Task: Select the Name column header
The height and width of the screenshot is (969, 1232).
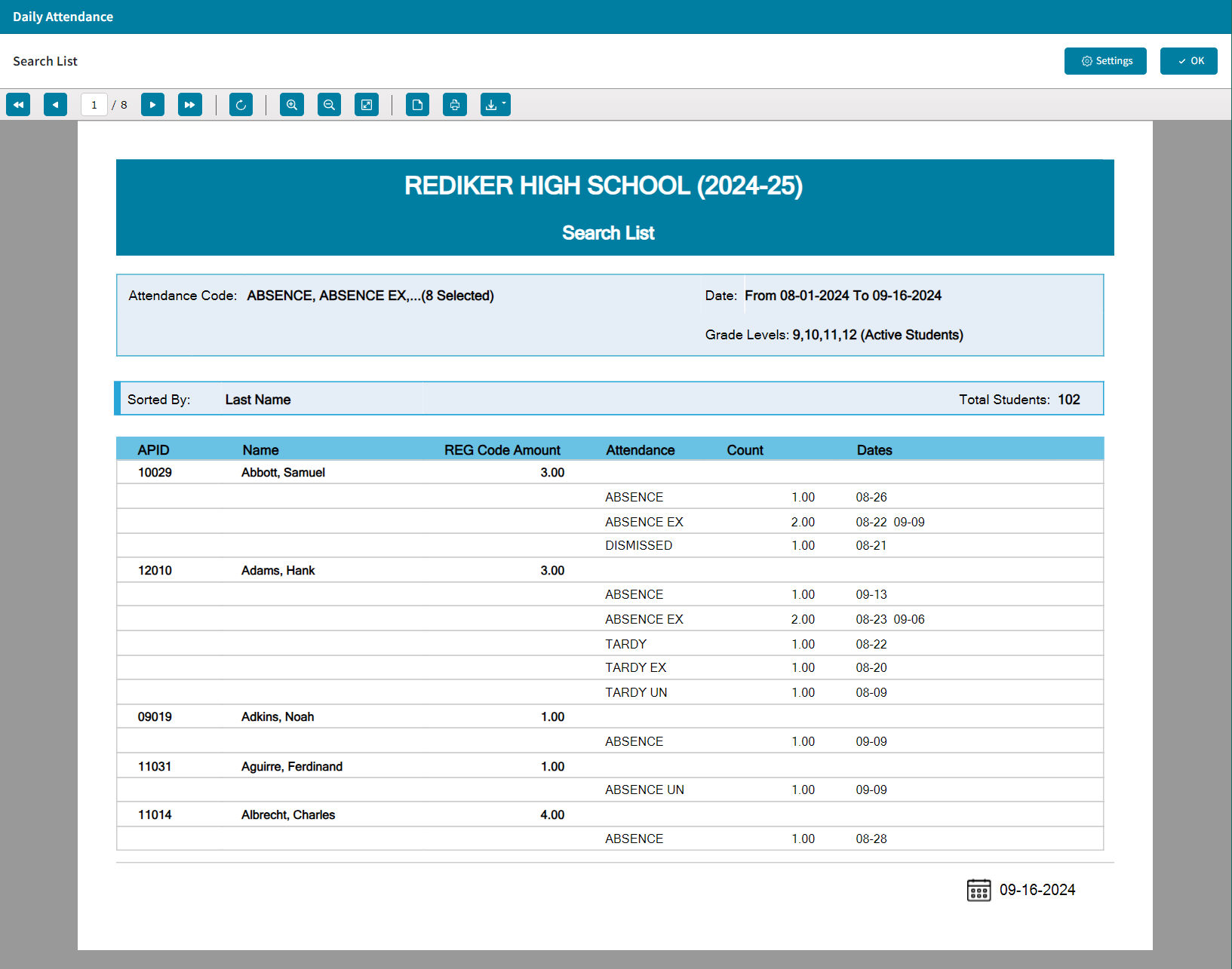Action: (x=260, y=450)
